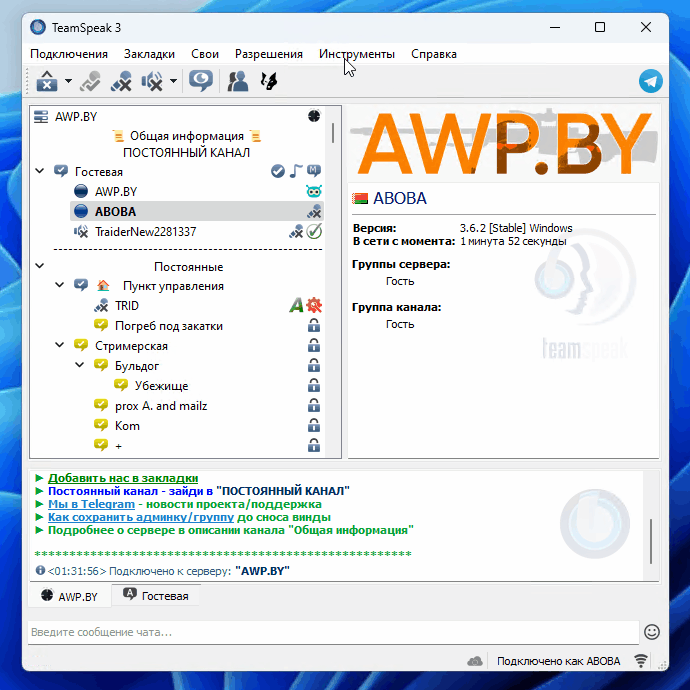
Task: Click the owl badge icon beside the AWP.BY user
Action: pyautogui.click(x=314, y=191)
